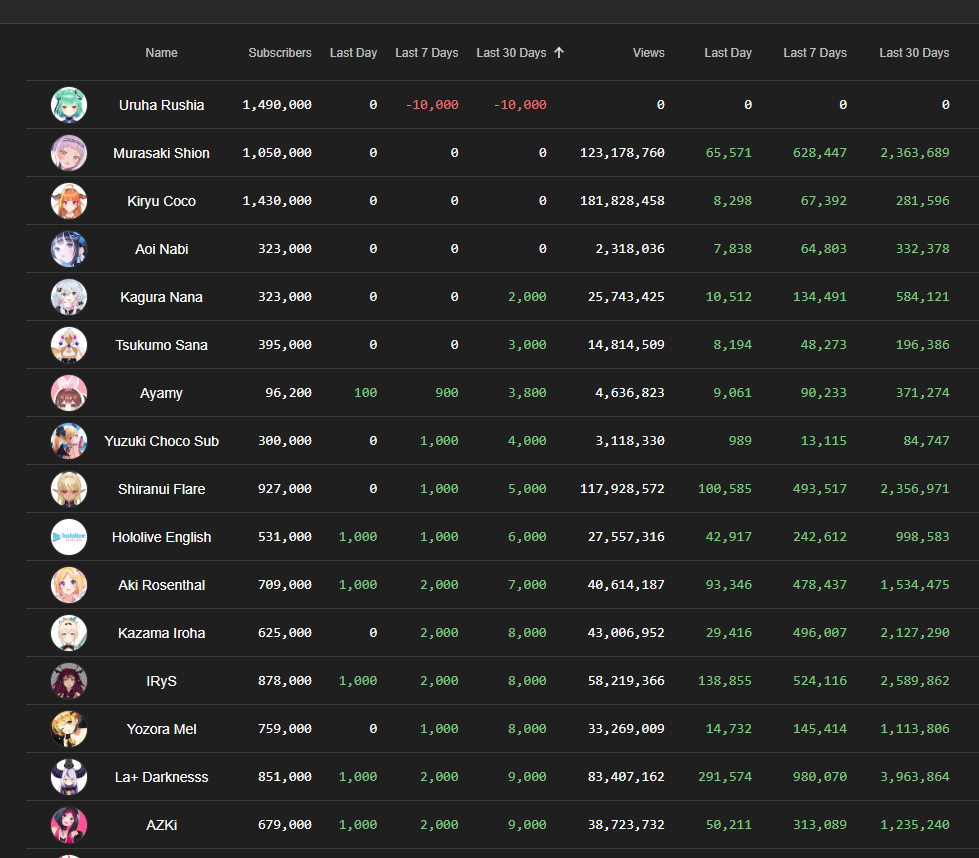979x858 pixels.
Task: Open Yuzuki Choco Sub name
Action: point(162,441)
